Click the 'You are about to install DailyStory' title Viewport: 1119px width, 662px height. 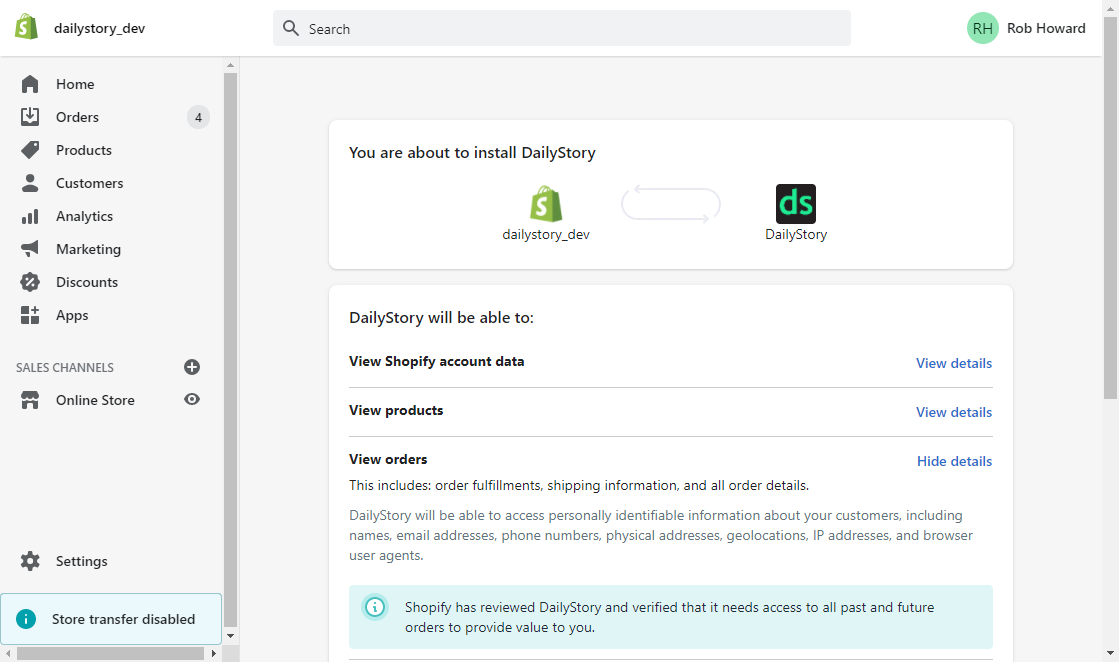pos(472,153)
